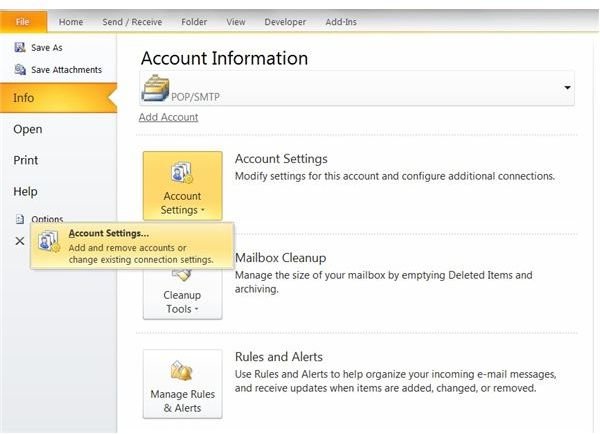600x434 pixels.
Task: Select Help in the backstage menu
Action: pyautogui.click(x=25, y=191)
